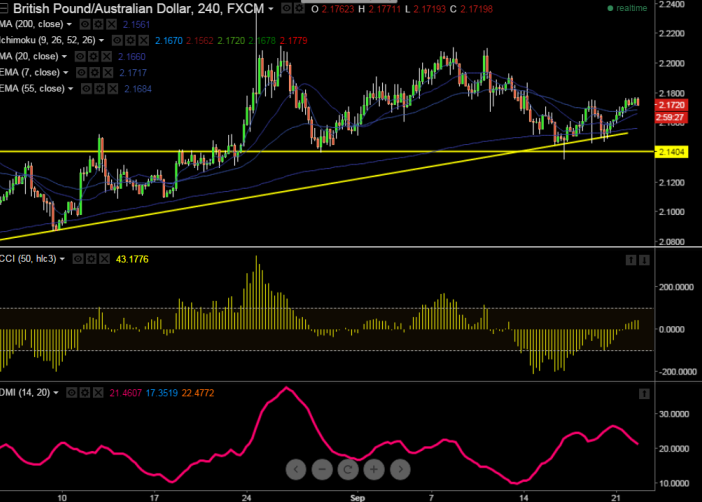Move the DMI pane up
This screenshot has width=702, height=502.
coord(644,394)
